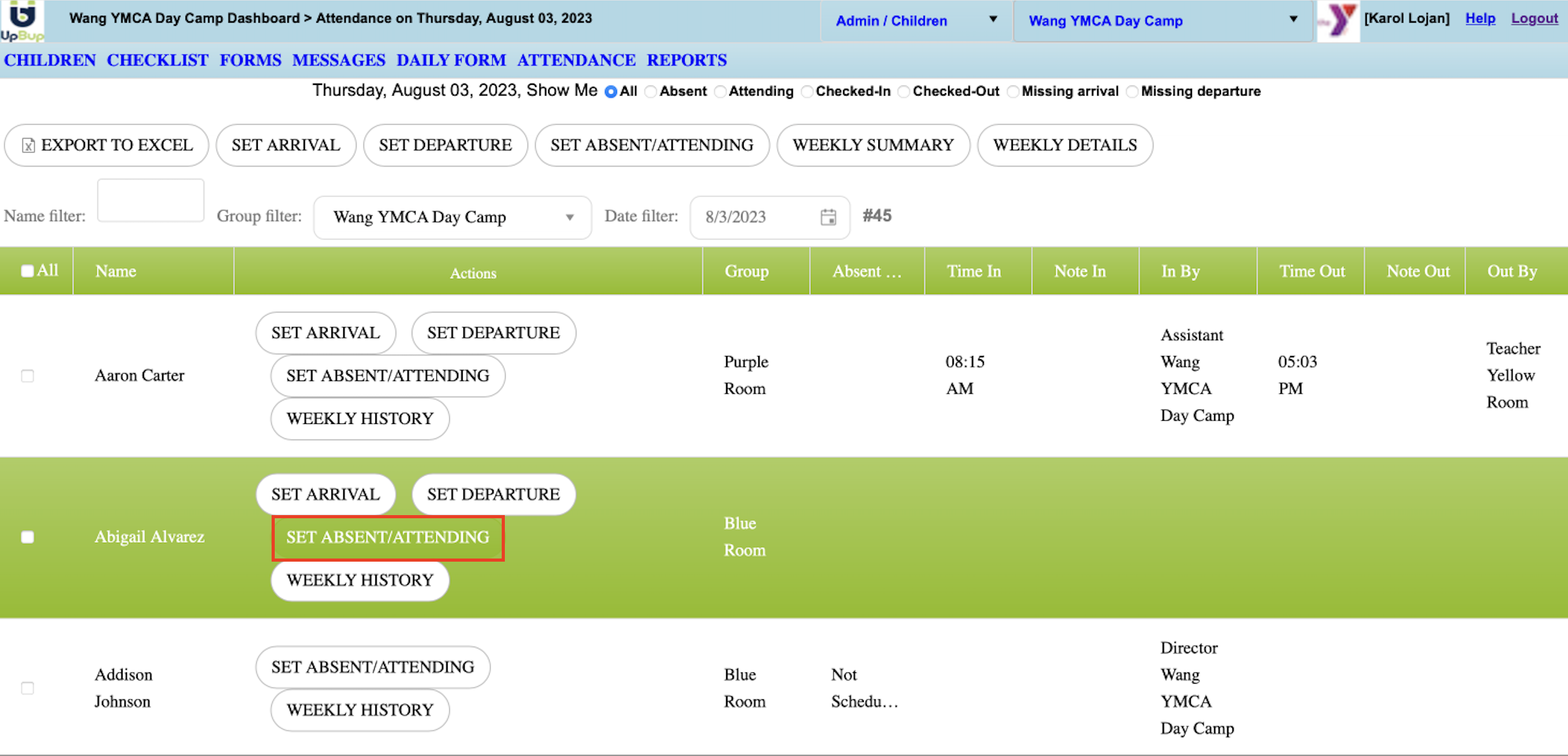Screen dimensions: 1568x756
Task: Select the Missing departure radio option
Action: tap(1132, 92)
